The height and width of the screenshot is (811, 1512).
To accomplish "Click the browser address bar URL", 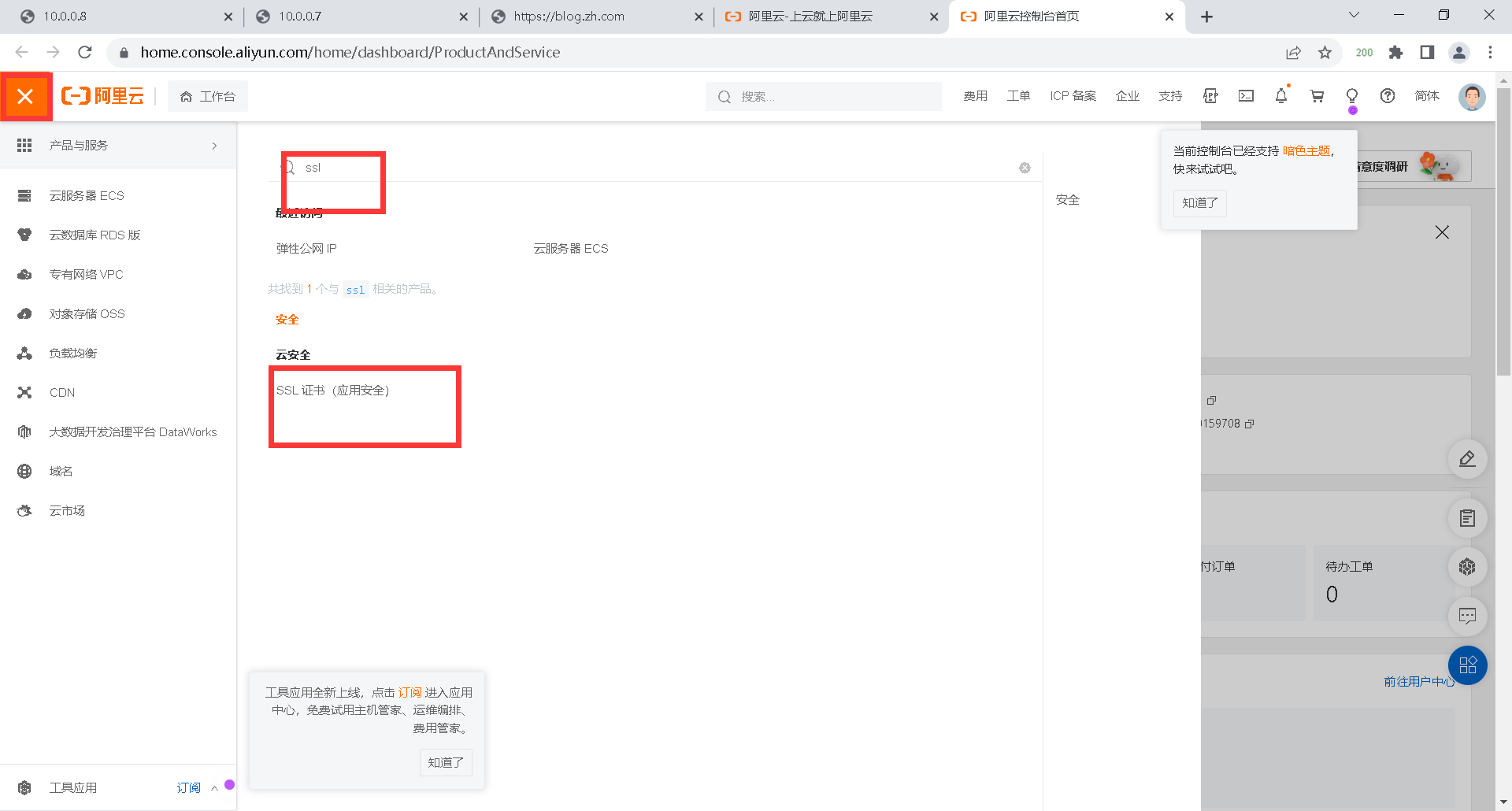I will point(350,52).
